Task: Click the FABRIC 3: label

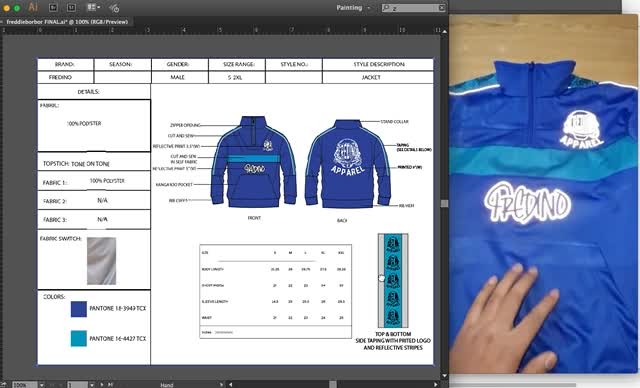Action: coord(55,219)
